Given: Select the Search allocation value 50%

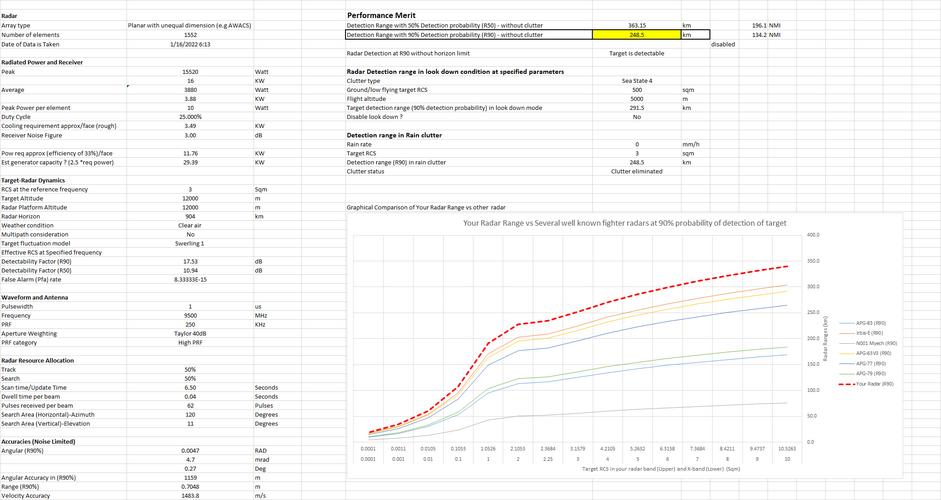Looking at the screenshot, I should [190, 378].
